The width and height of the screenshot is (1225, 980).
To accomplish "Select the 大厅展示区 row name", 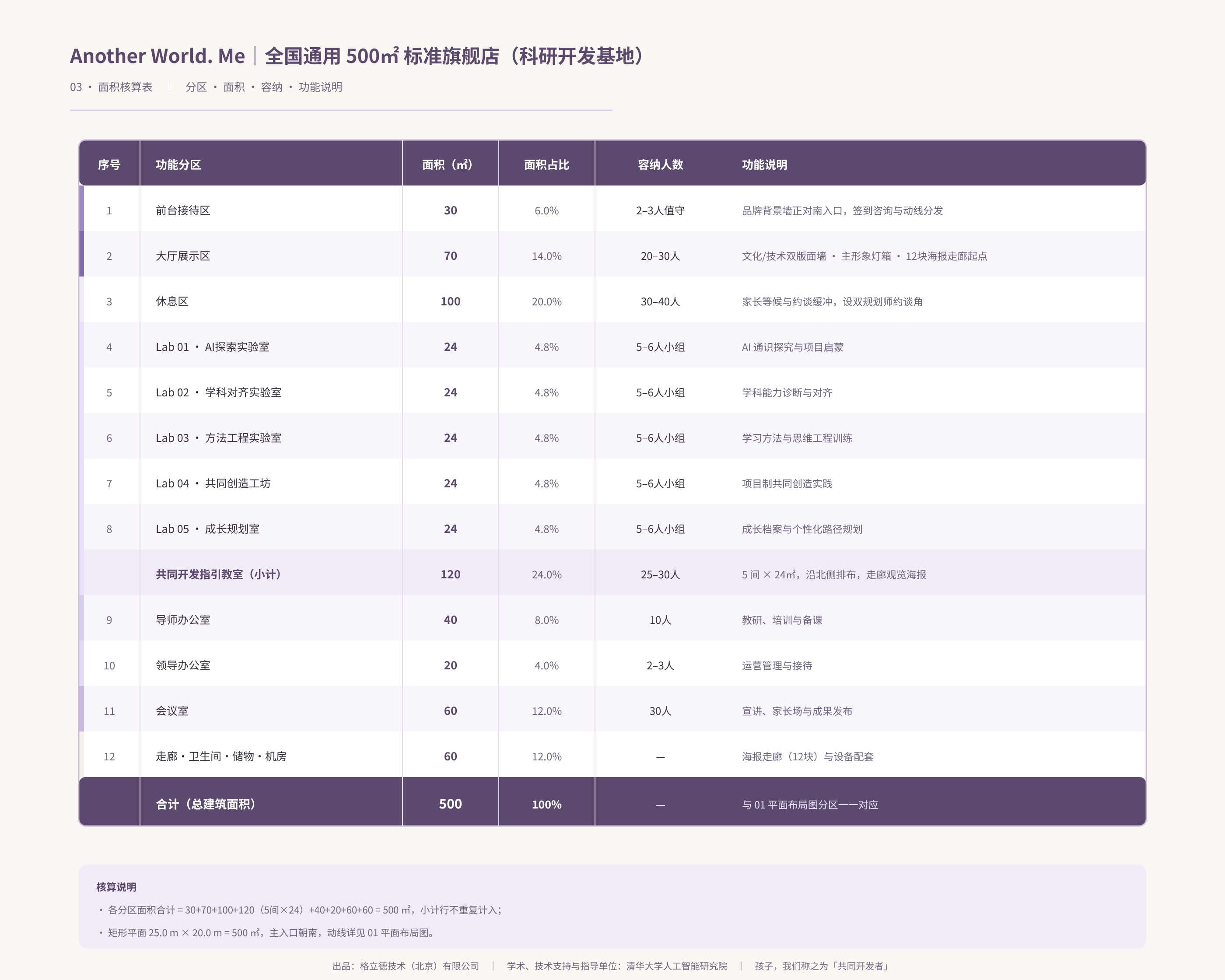I will [x=183, y=255].
